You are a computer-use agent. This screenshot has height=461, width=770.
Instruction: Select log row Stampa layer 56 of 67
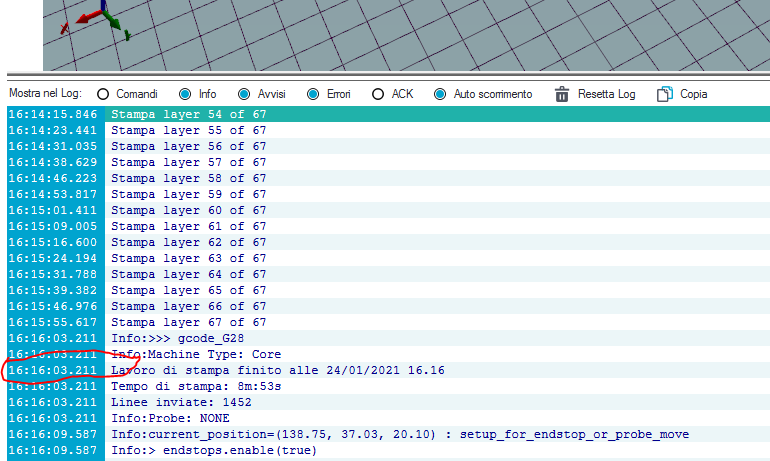388,146
